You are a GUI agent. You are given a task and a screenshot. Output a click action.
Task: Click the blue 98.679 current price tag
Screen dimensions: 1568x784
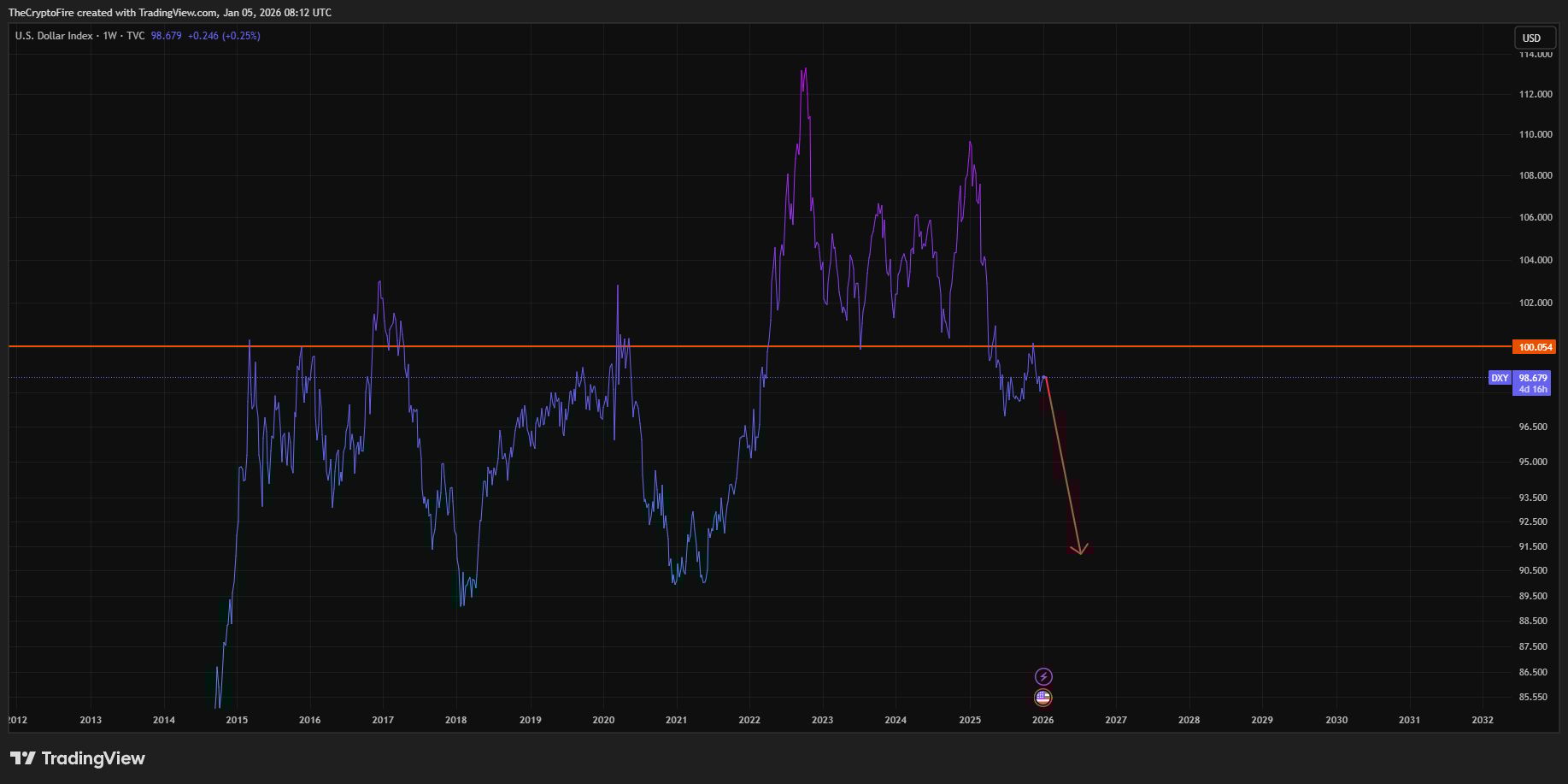(x=1532, y=378)
